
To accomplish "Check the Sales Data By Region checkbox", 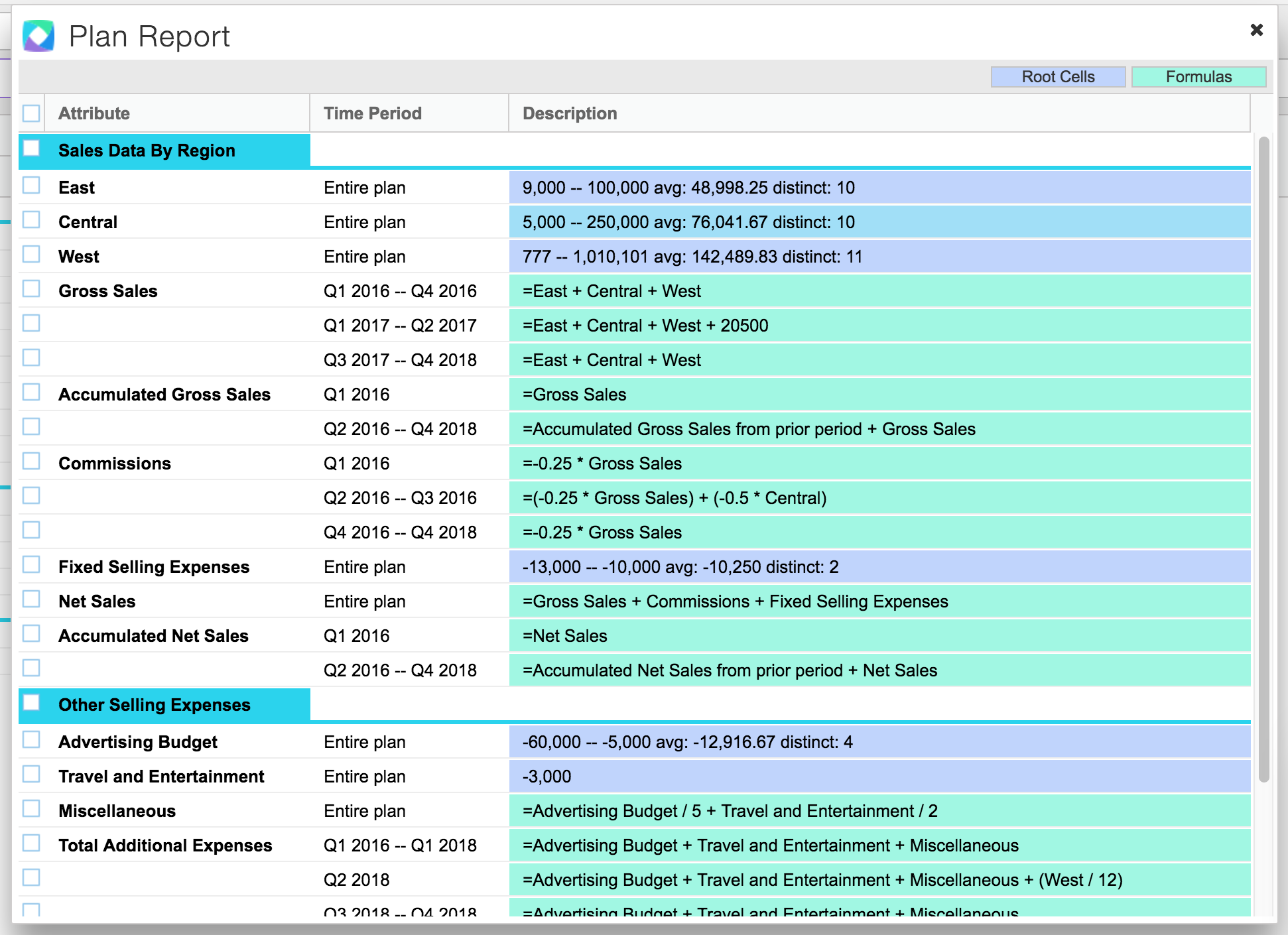I will pyautogui.click(x=31, y=148).
